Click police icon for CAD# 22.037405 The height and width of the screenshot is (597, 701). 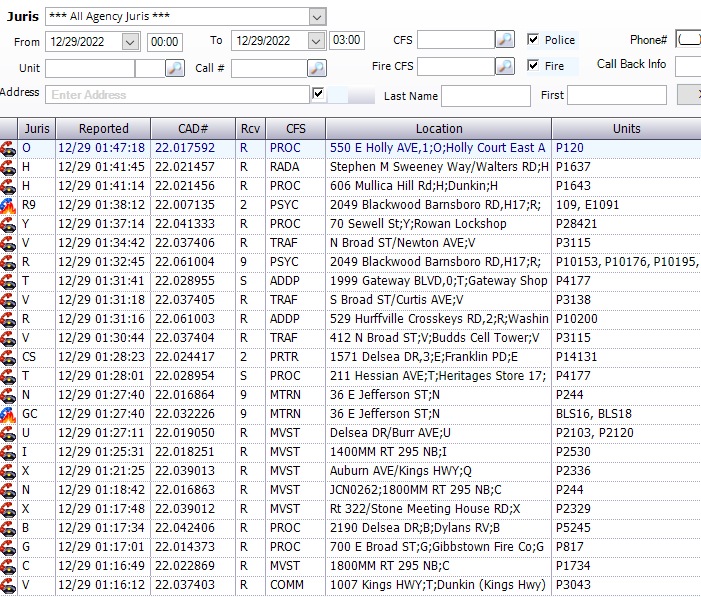click(x=8, y=300)
